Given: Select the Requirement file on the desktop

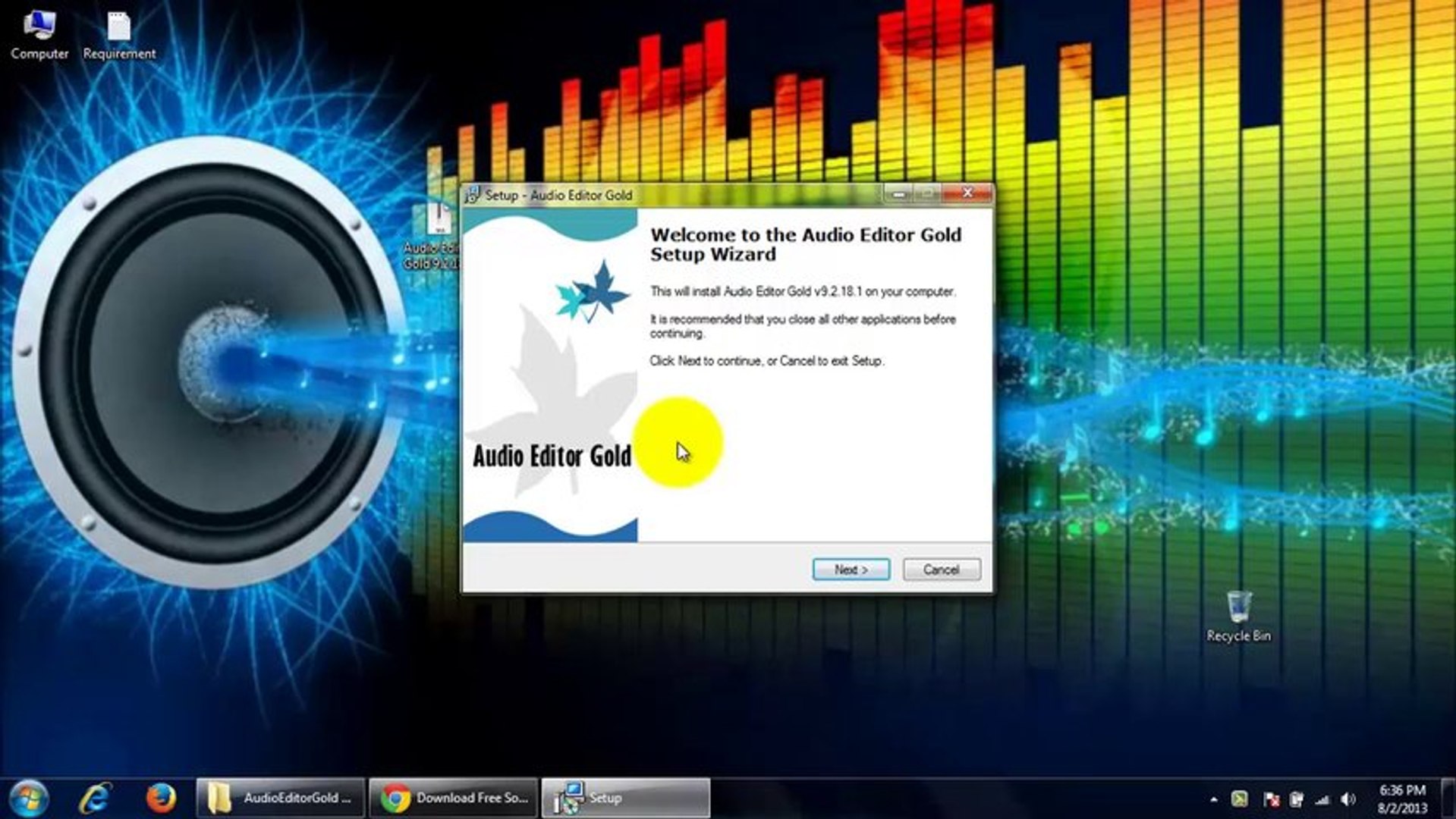Looking at the screenshot, I should tap(119, 35).
